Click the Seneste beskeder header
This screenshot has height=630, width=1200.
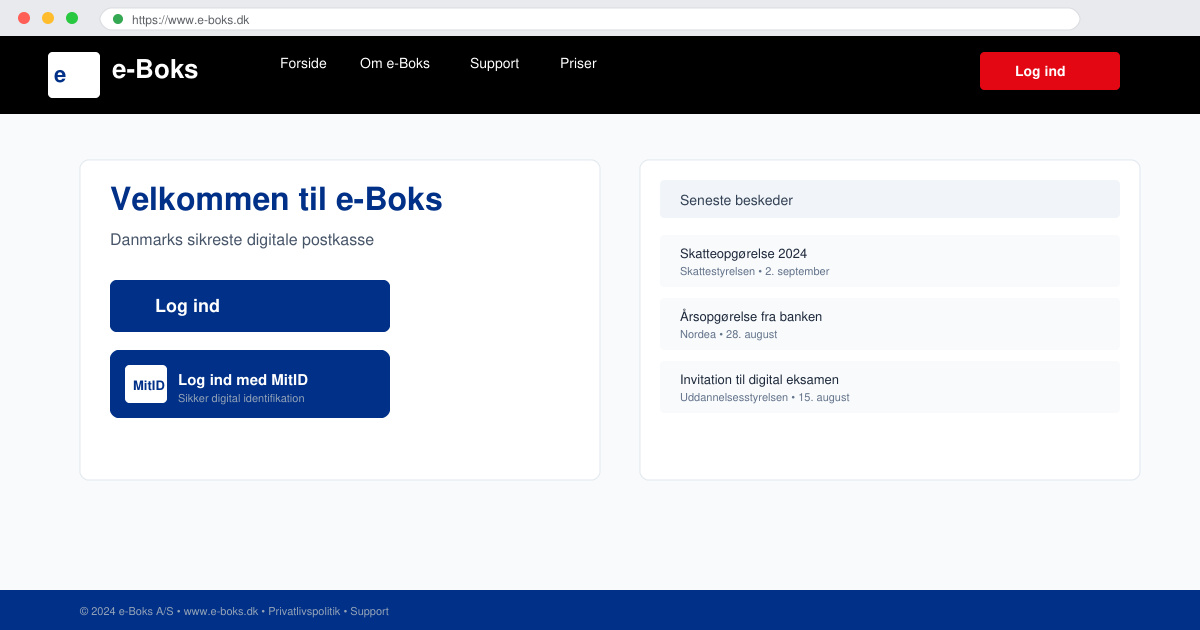(890, 199)
